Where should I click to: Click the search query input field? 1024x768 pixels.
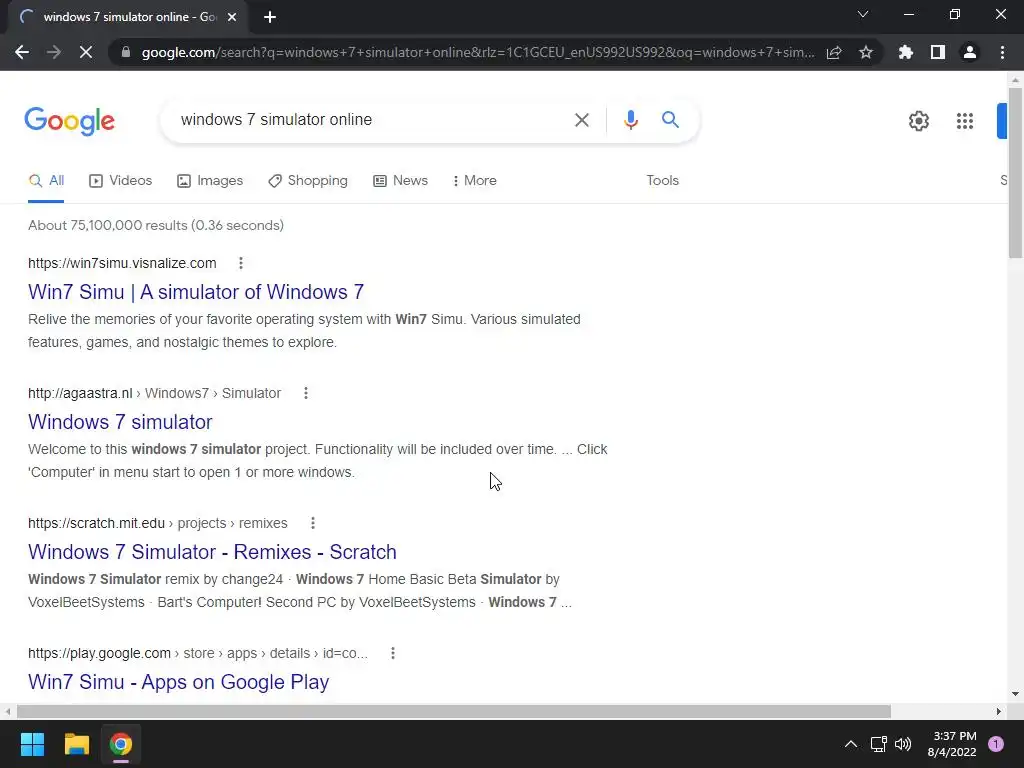[x=369, y=120]
